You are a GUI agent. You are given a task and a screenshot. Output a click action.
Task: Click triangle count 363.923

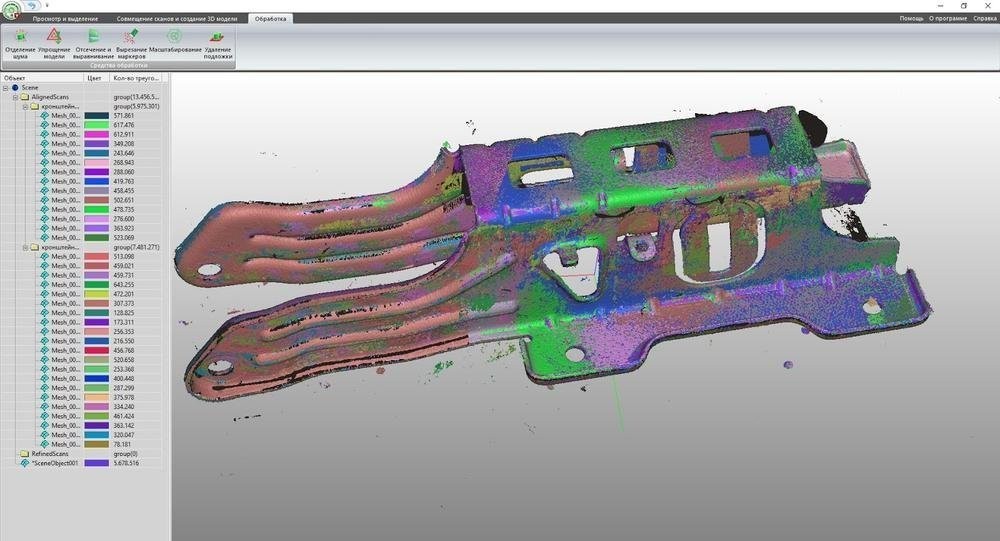pyautogui.click(x=124, y=228)
